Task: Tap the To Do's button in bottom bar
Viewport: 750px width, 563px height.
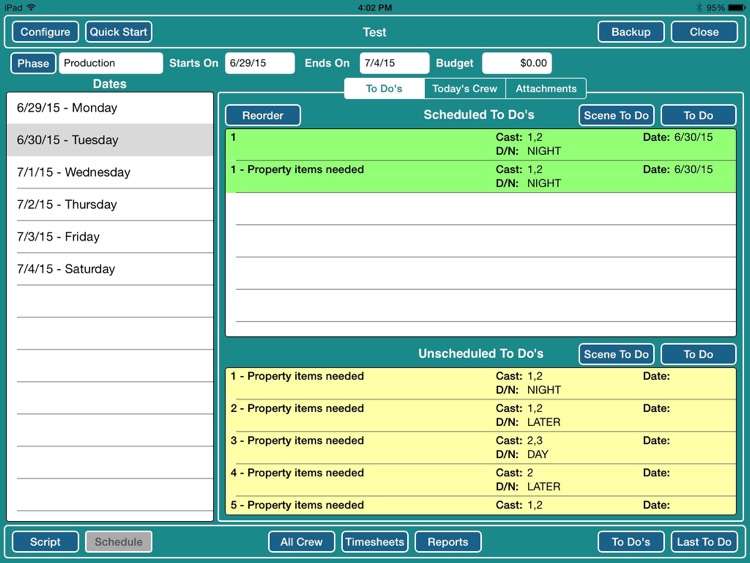Action: point(631,542)
